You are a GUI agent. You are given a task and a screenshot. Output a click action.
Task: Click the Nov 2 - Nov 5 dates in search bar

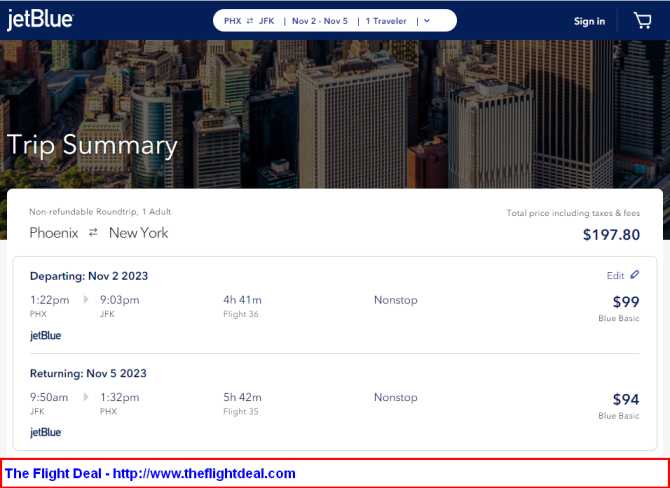320,21
